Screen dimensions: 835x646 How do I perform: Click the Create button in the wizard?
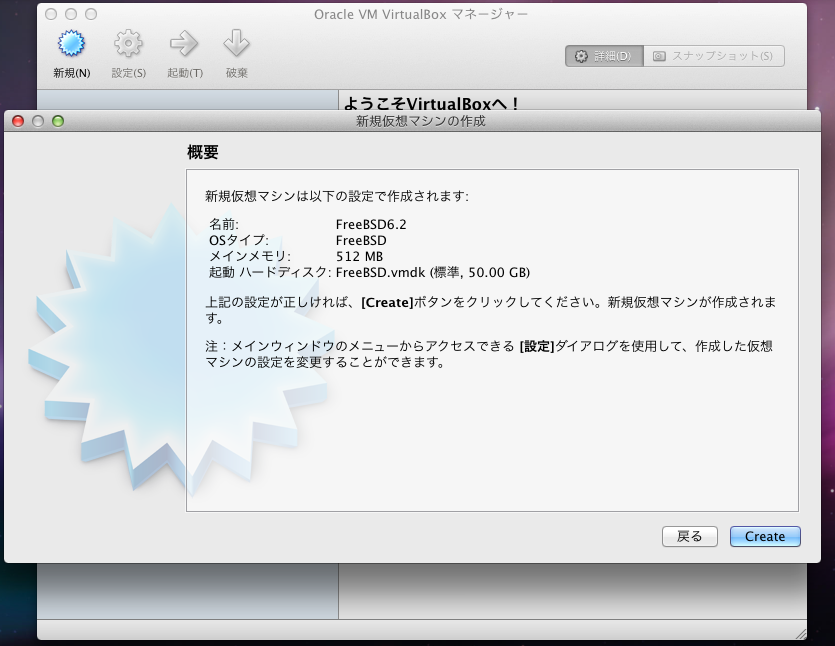(x=765, y=536)
